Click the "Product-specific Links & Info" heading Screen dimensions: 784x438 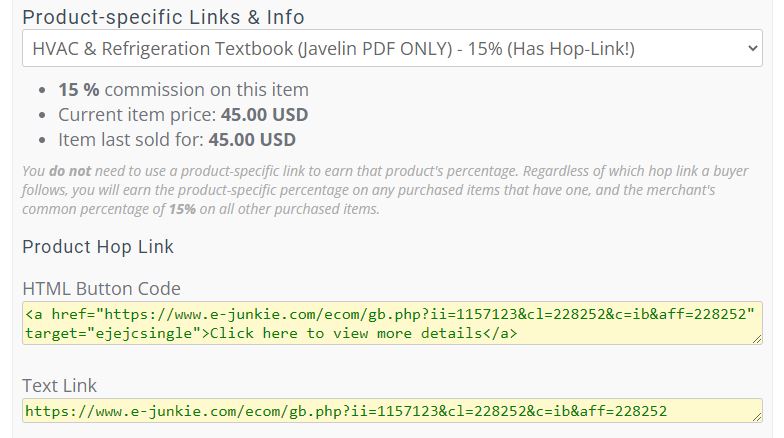(164, 17)
